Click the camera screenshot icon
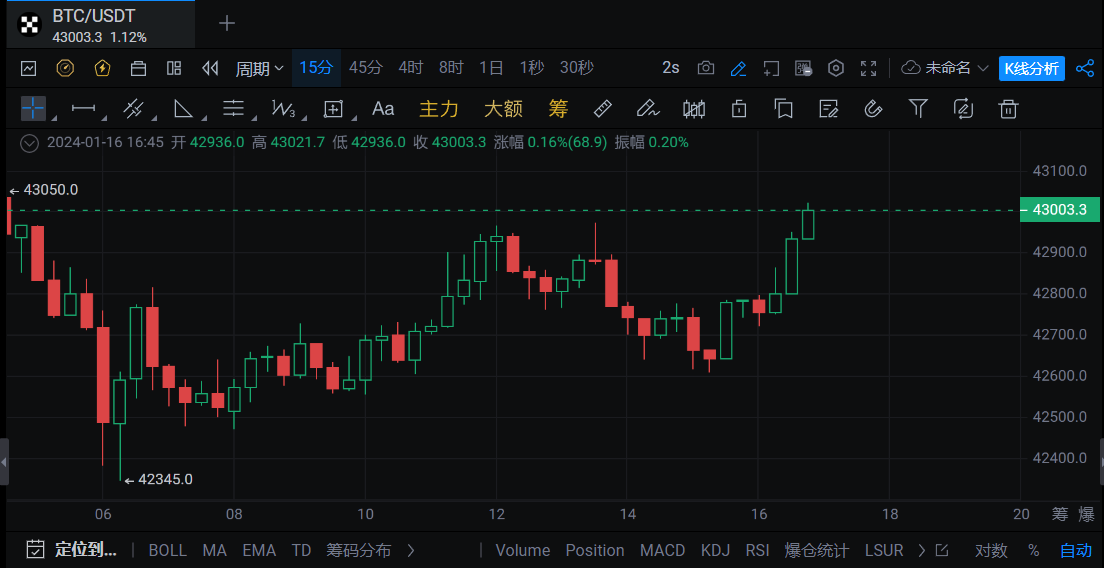The image size is (1104, 568). click(706, 68)
